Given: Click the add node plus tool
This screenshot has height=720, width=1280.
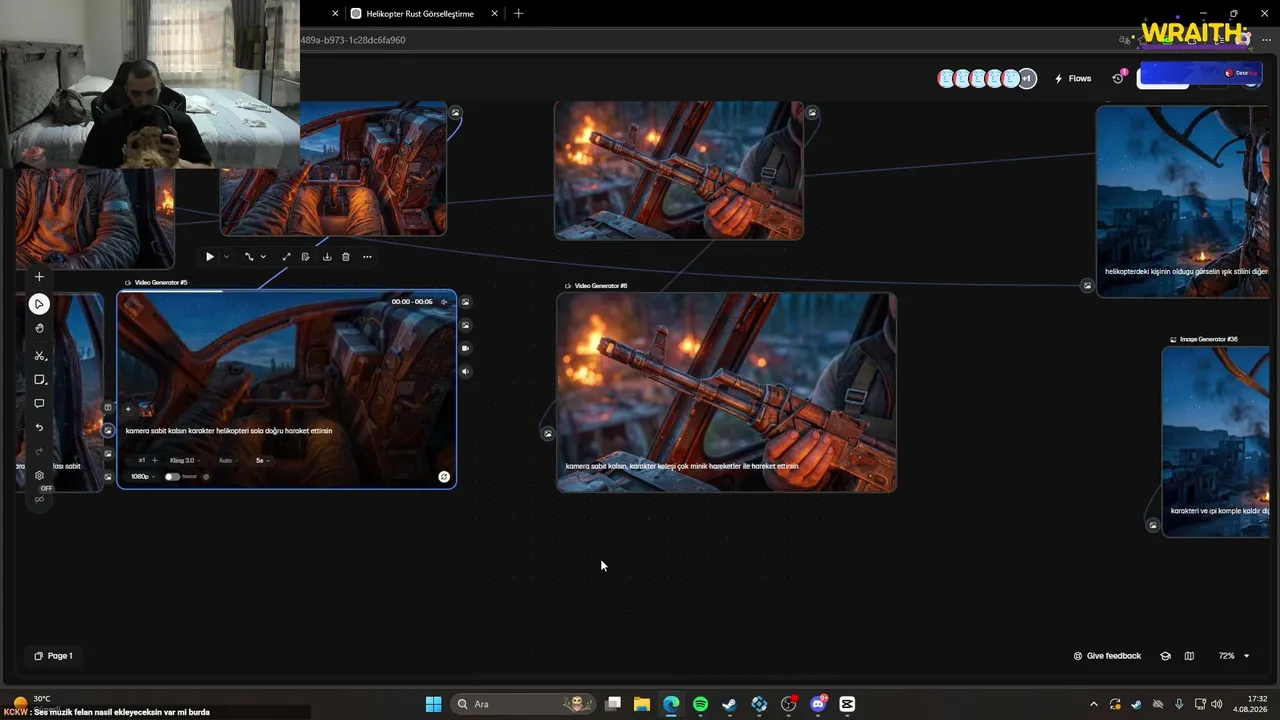Looking at the screenshot, I should pyautogui.click(x=39, y=277).
